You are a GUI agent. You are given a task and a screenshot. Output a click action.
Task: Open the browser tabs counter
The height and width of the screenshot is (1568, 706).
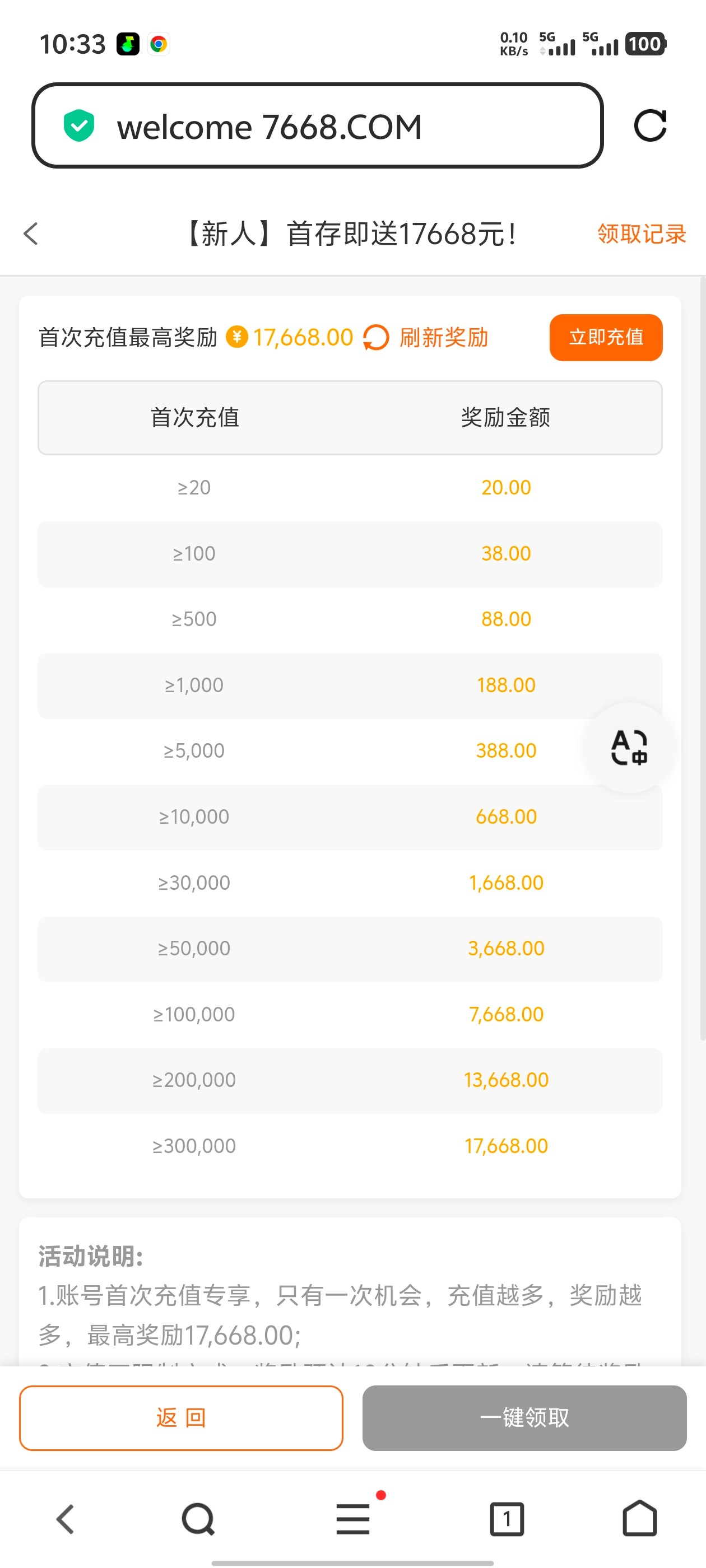click(506, 1519)
